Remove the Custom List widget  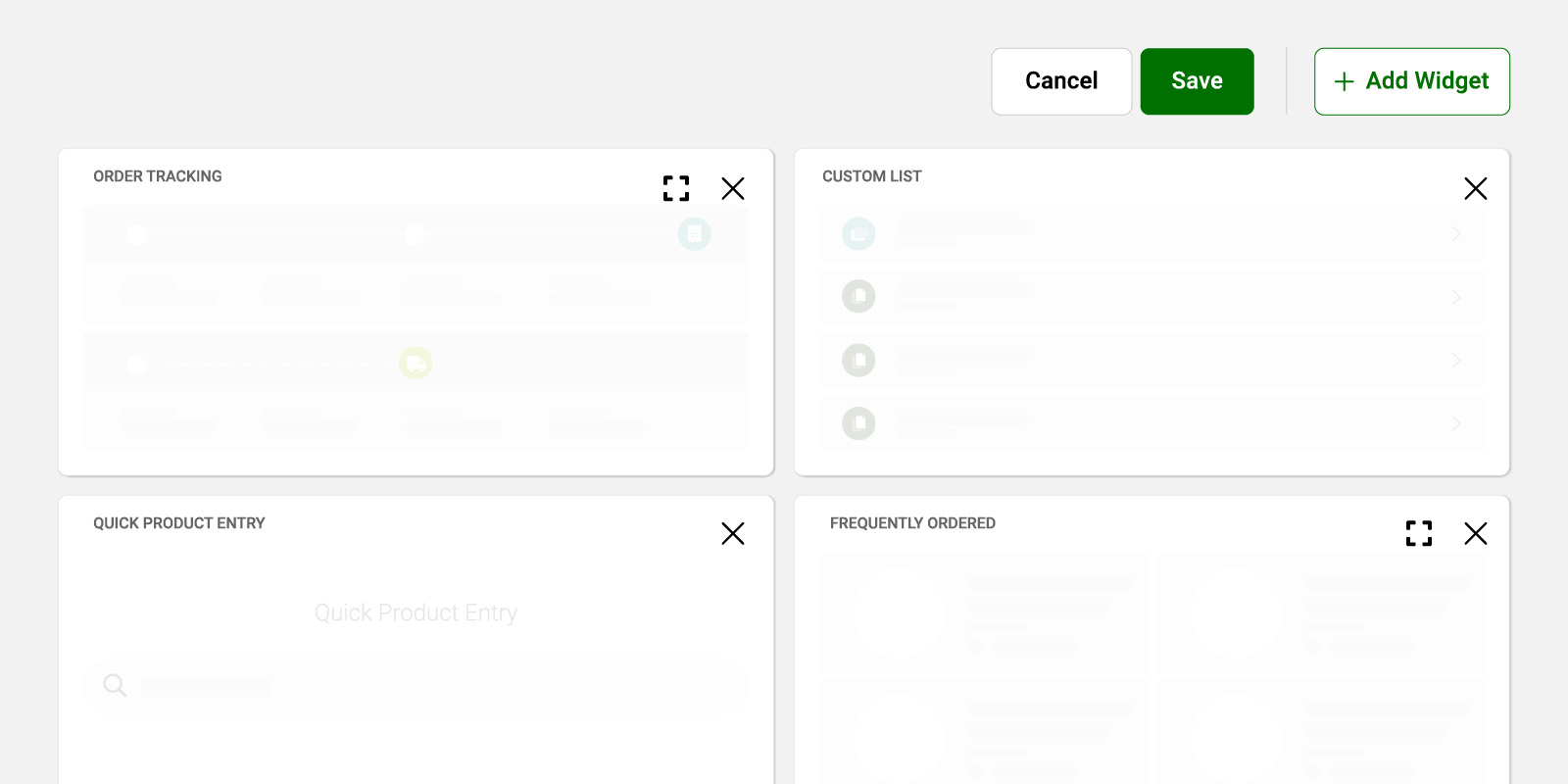1476,188
